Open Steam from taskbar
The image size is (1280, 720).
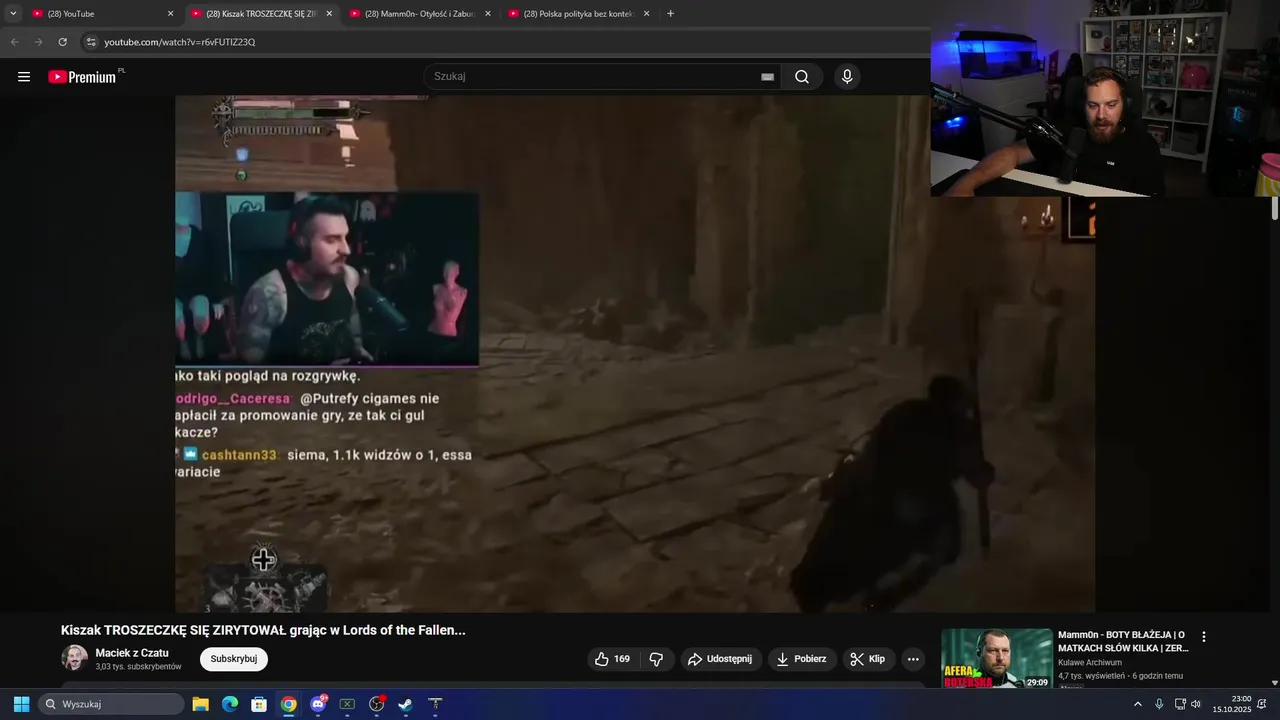point(405,704)
